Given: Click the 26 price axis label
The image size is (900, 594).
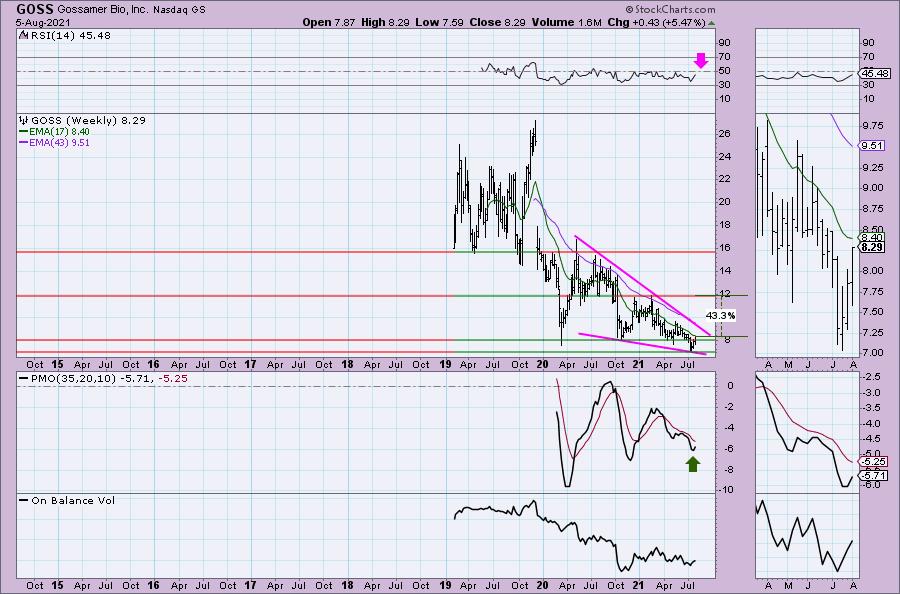Looking at the screenshot, I should point(725,134).
